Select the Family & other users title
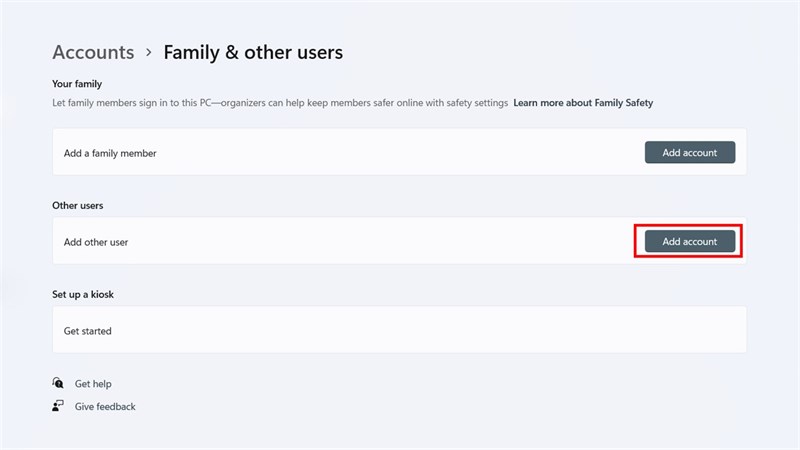 pos(253,52)
